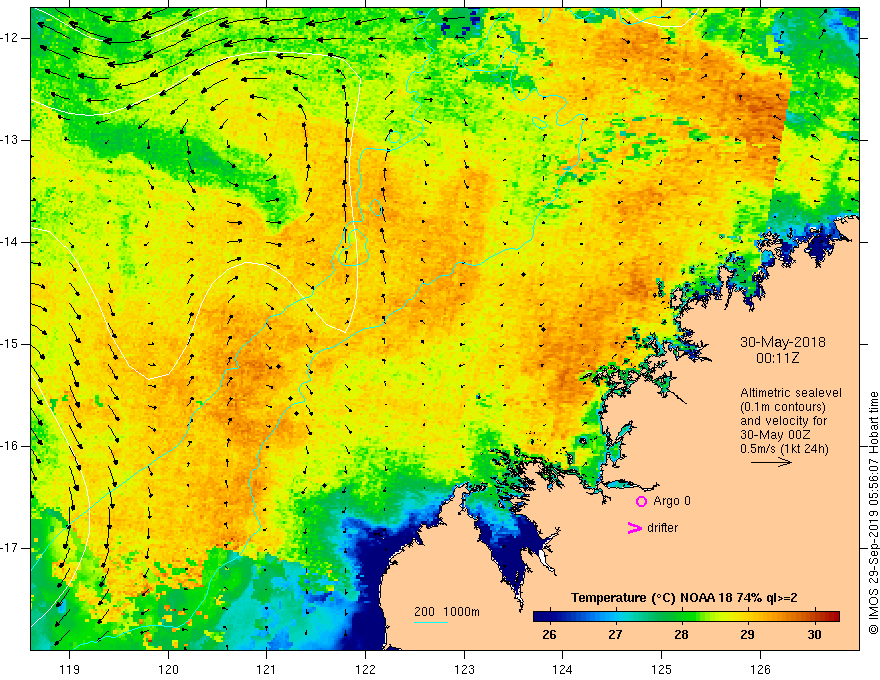The height and width of the screenshot is (680, 880).
Task: Click the green 28 degree region of colorbar
Action: pyautogui.click(x=681, y=616)
